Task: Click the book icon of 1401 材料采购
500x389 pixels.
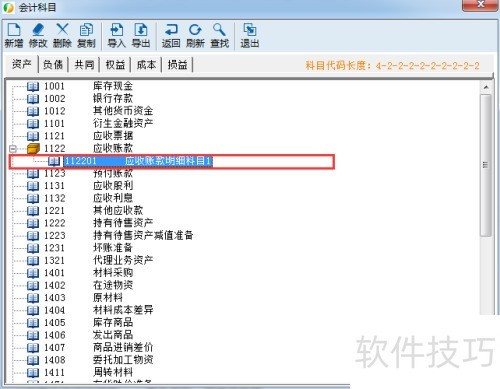Action: 33,273
